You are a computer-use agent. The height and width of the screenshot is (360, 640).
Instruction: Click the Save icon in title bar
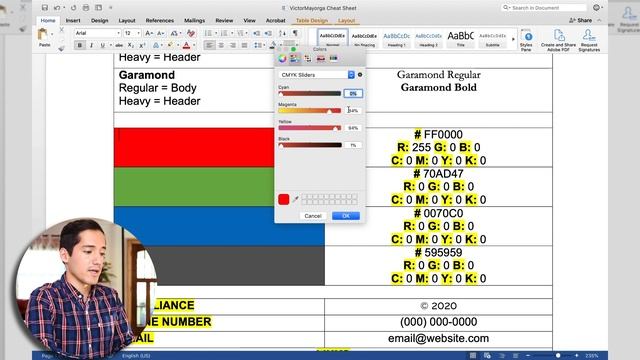pyautogui.click(x=44, y=8)
